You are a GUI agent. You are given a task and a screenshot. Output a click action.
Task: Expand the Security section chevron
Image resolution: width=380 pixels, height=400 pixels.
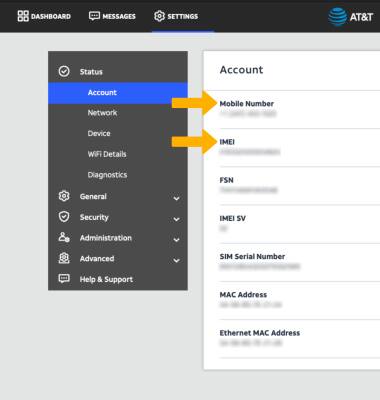click(x=177, y=219)
